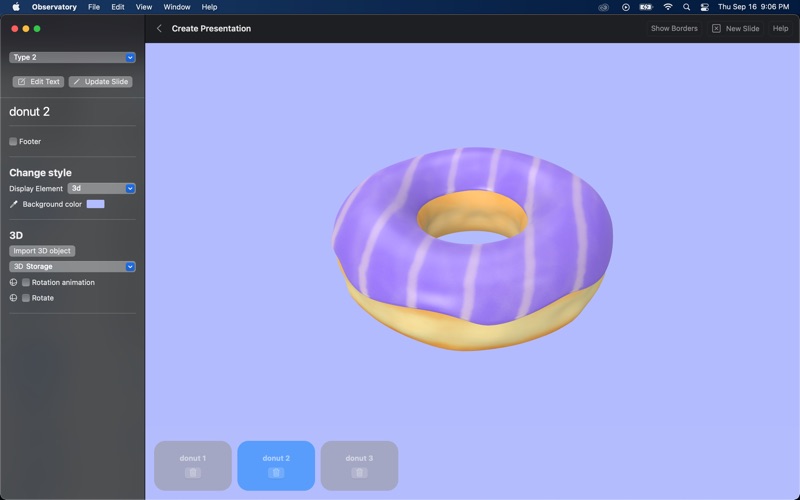Select the donut 1 slide thumbnail
The height and width of the screenshot is (500, 800).
(x=193, y=465)
